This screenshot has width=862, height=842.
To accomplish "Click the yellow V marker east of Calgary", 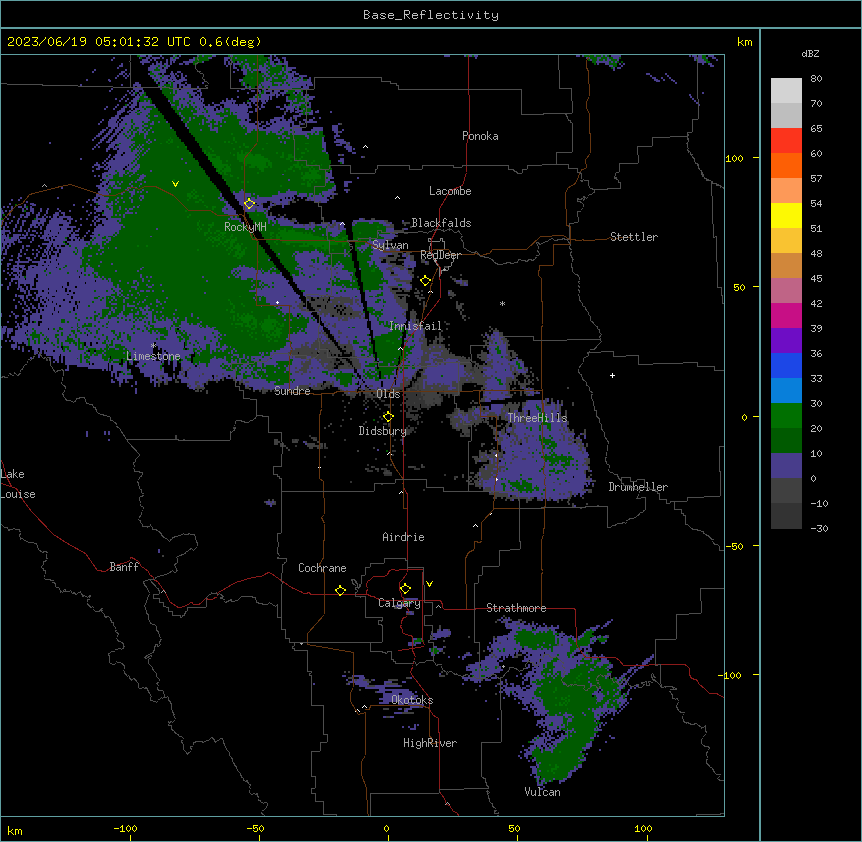I will click(x=429, y=584).
